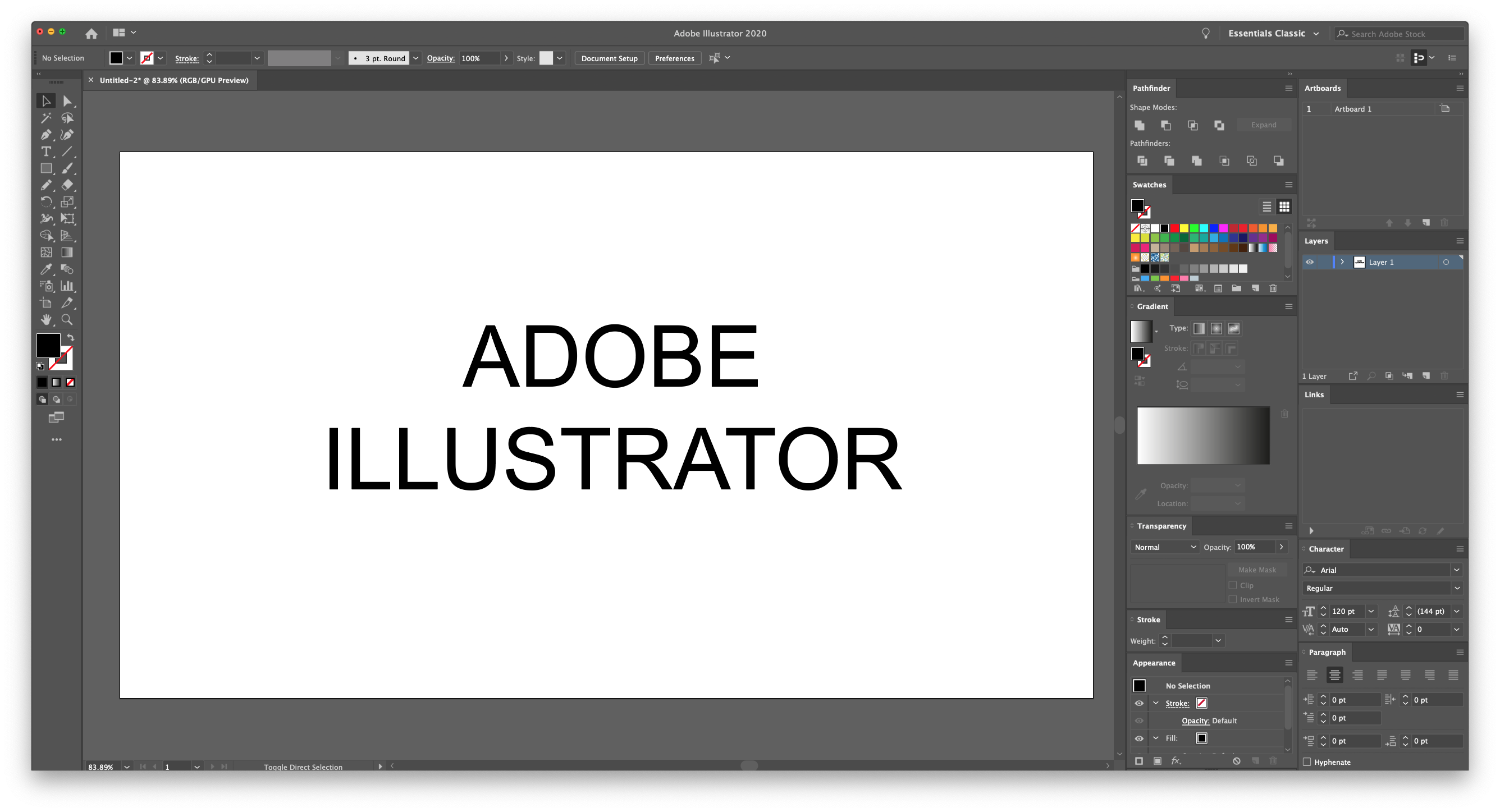Click Stroke label in control bar
Screen dimensions: 1500x812
tap(186, 58)
